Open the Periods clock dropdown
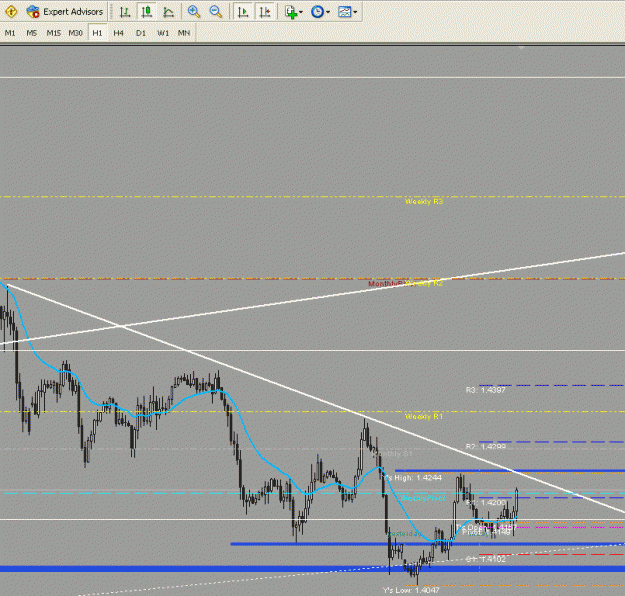 tap(320, 12)
